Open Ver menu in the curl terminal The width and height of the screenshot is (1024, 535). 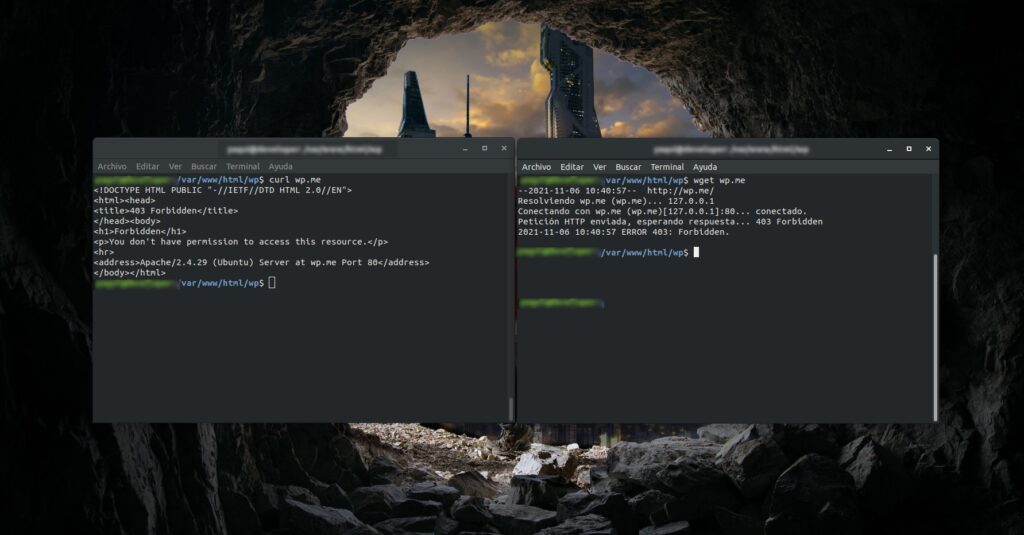(x=175, y=167)
